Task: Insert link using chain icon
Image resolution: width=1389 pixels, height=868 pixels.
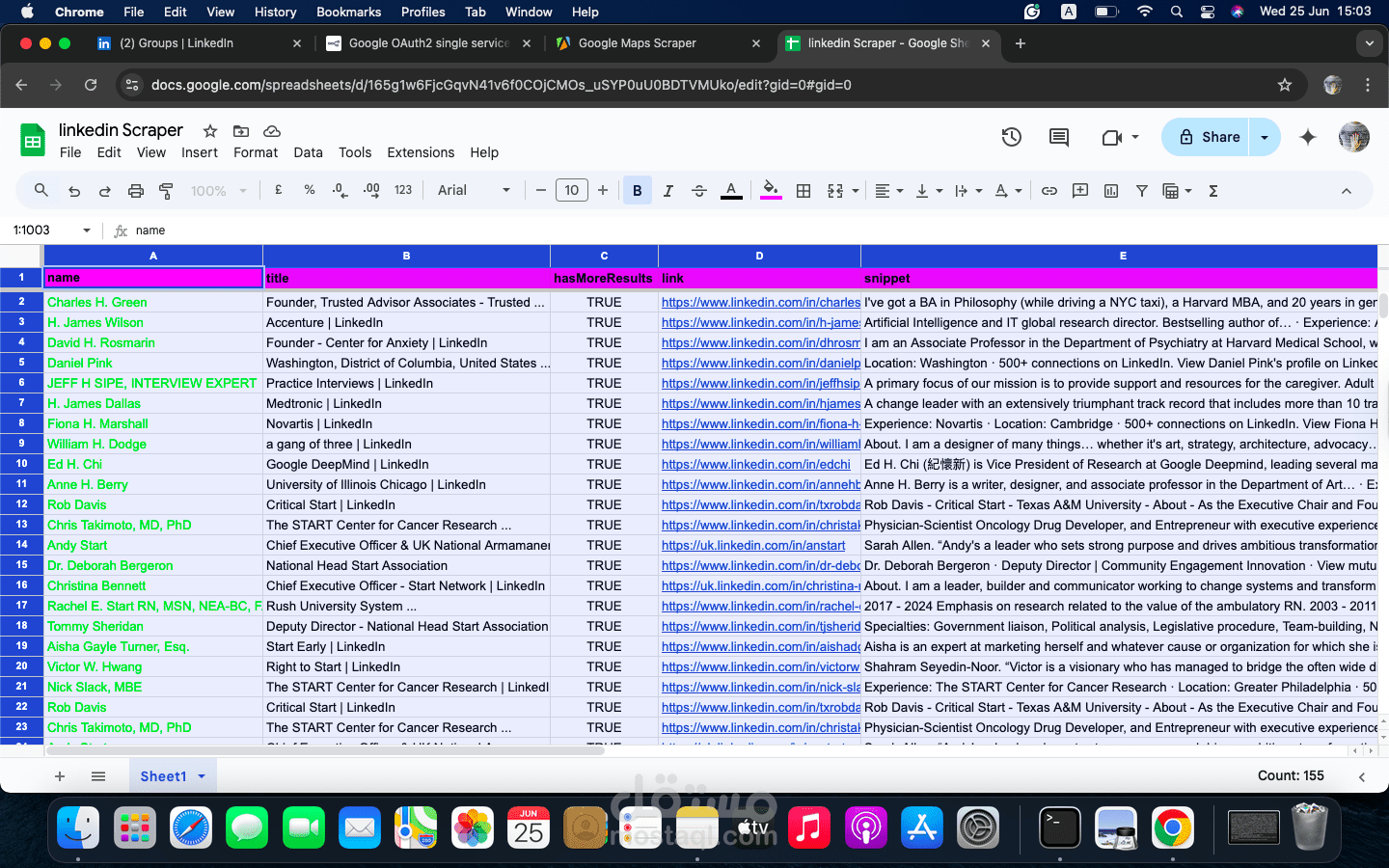Action: pos(1049,191)
